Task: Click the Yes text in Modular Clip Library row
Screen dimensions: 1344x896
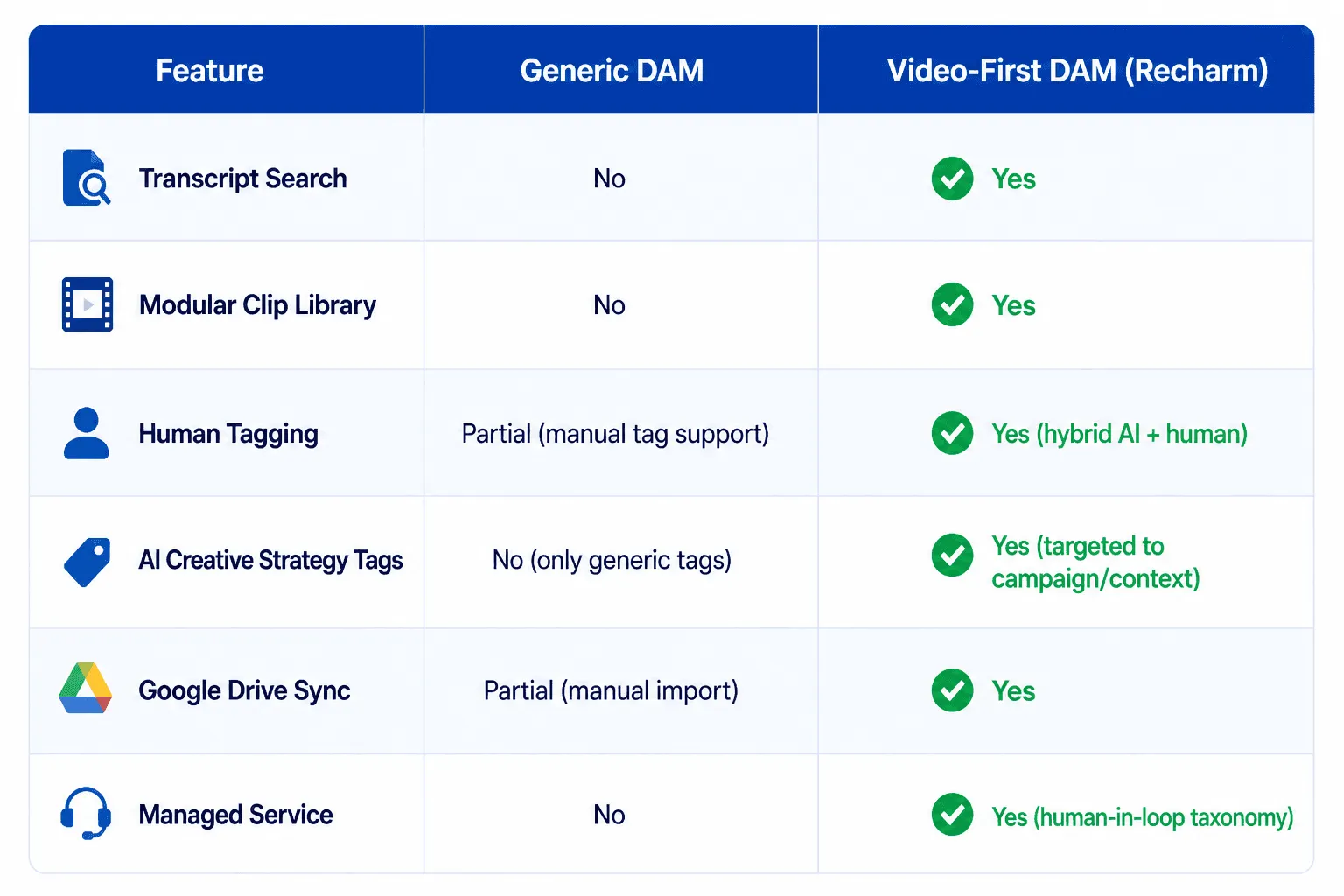Action: (x=1013, y=306)
